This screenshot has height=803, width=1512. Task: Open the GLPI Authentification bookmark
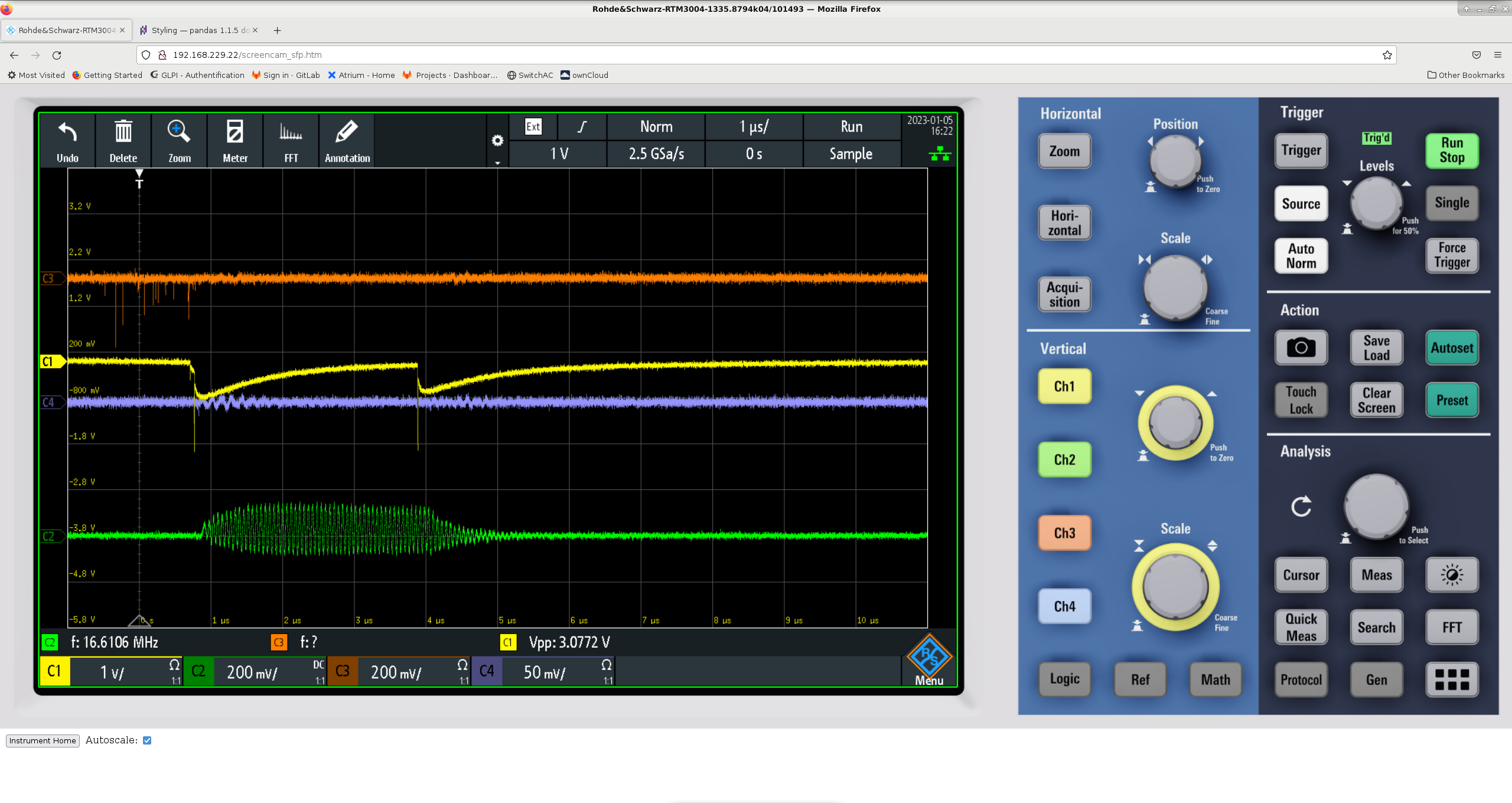(x=197, y=75)
